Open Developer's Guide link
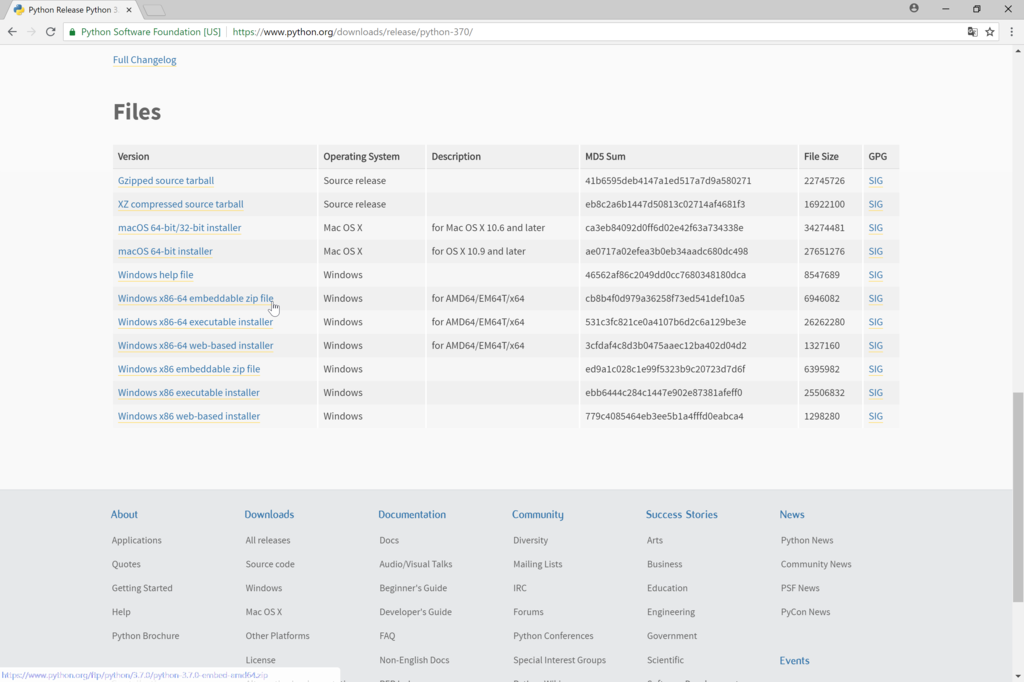The height and width of the screenshot is (682, 1024). click(415, 612)
